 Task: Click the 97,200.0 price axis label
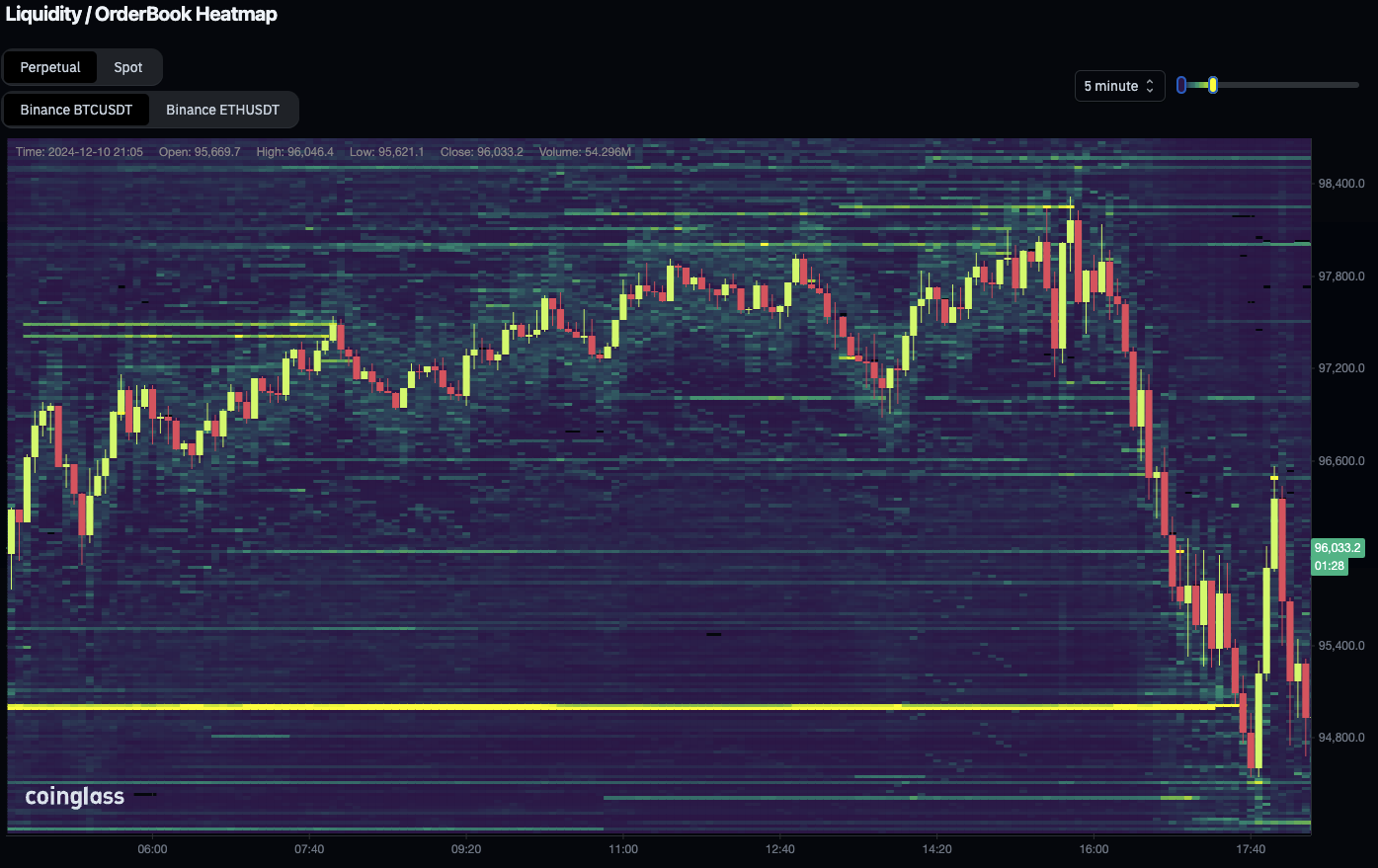coord(1340,368)
